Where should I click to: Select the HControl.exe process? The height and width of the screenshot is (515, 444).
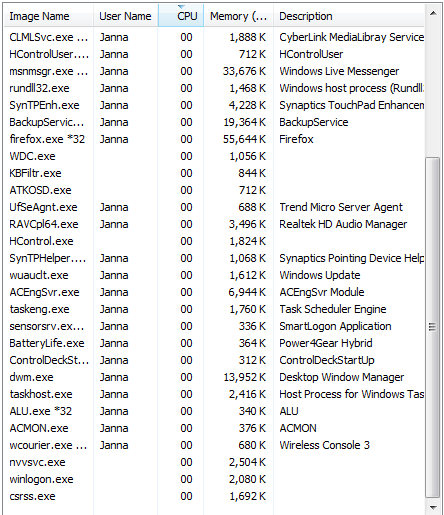pyautogui.click(x=214, y=241)
